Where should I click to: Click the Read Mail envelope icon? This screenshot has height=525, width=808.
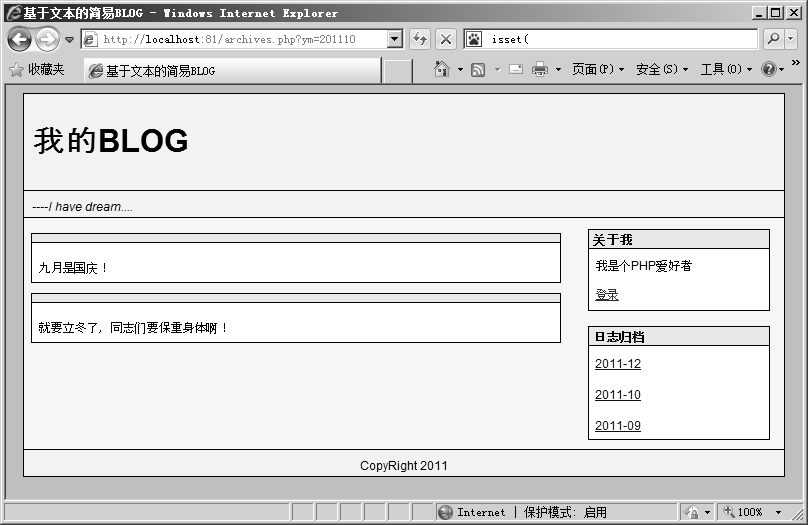[x=516, y=70]
